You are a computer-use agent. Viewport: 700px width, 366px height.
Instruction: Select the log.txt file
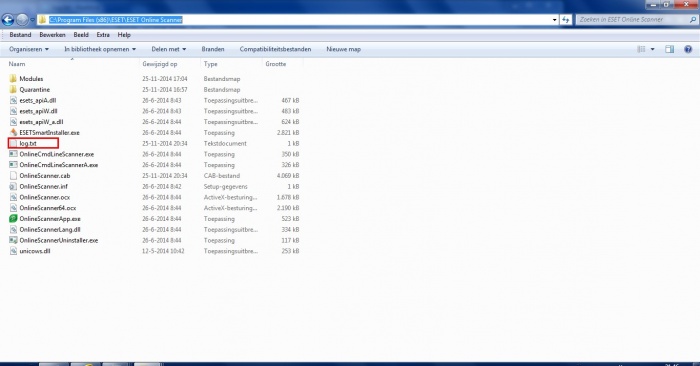[x=33, y=143]
